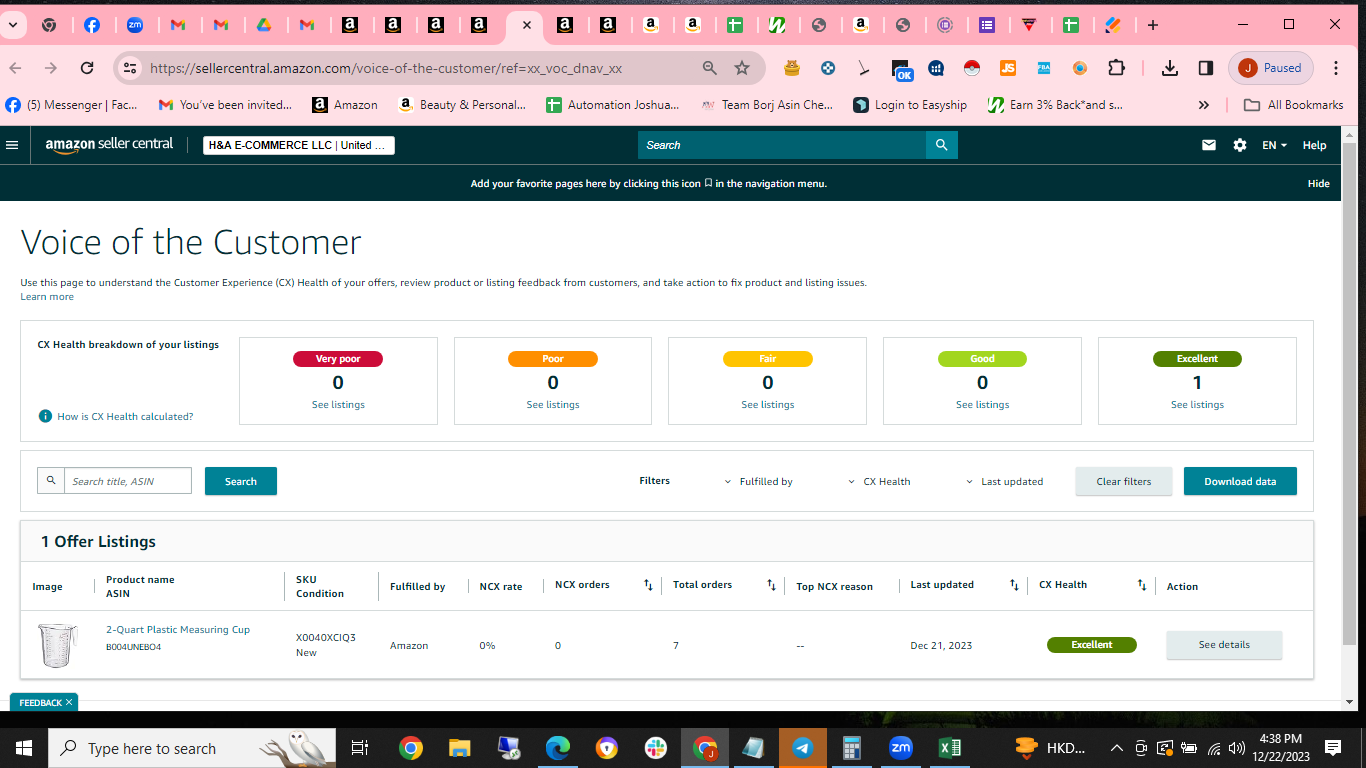Open the All Bookmarks folder

[x=1294, y=105]
